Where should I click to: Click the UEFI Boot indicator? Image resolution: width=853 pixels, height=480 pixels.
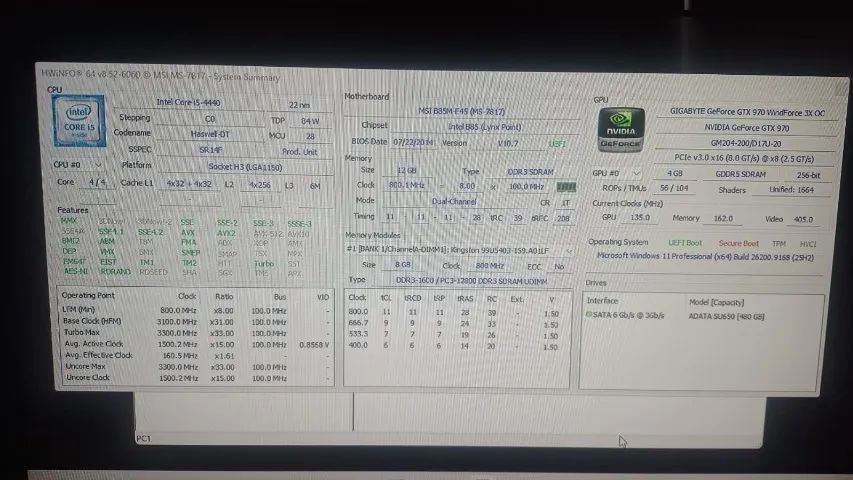[685, 243]
